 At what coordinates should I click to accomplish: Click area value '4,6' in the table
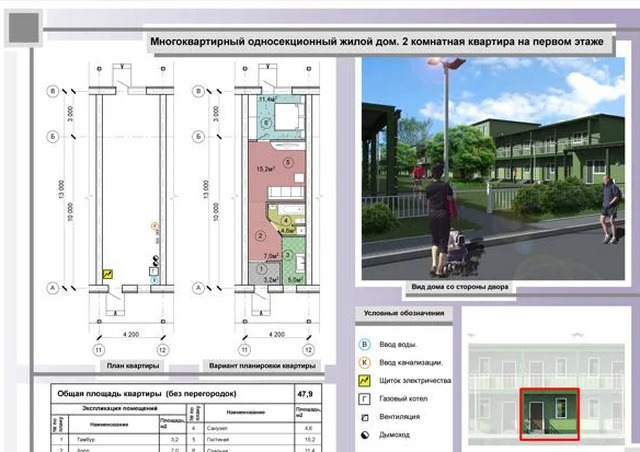pos(309,428)
